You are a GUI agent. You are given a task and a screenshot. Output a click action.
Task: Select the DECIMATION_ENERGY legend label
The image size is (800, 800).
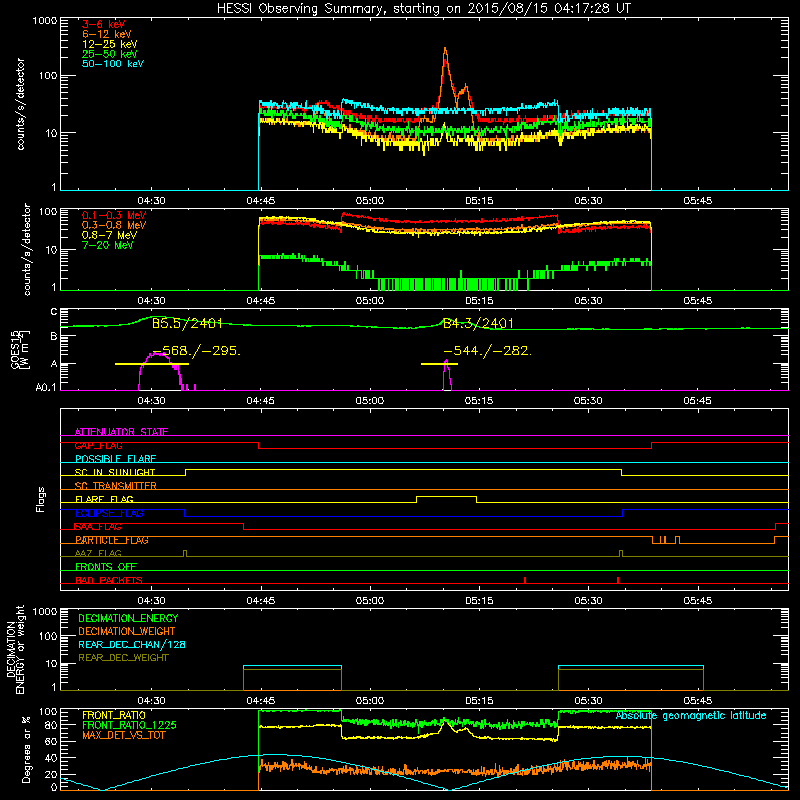(x=128, y=618)
